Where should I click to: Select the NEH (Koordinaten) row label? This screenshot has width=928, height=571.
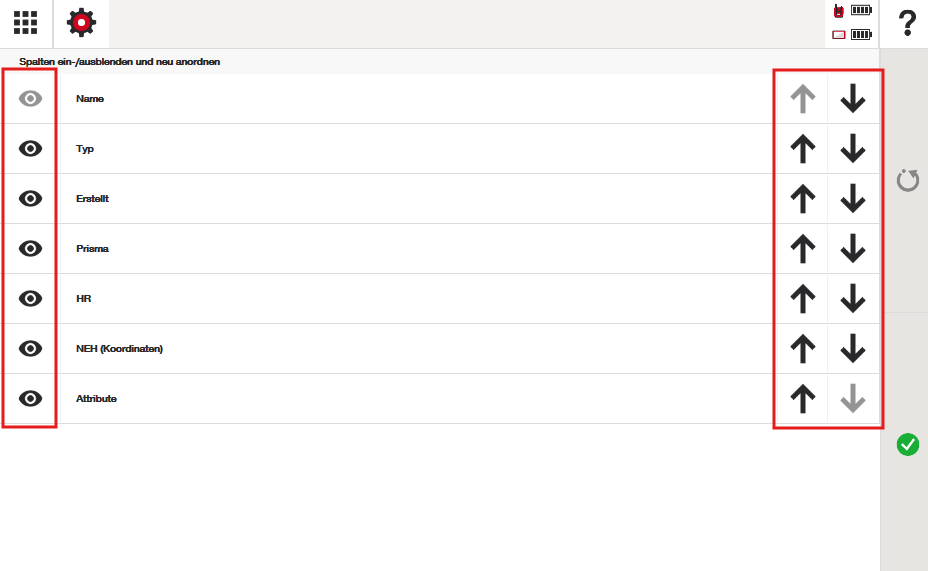119,349
